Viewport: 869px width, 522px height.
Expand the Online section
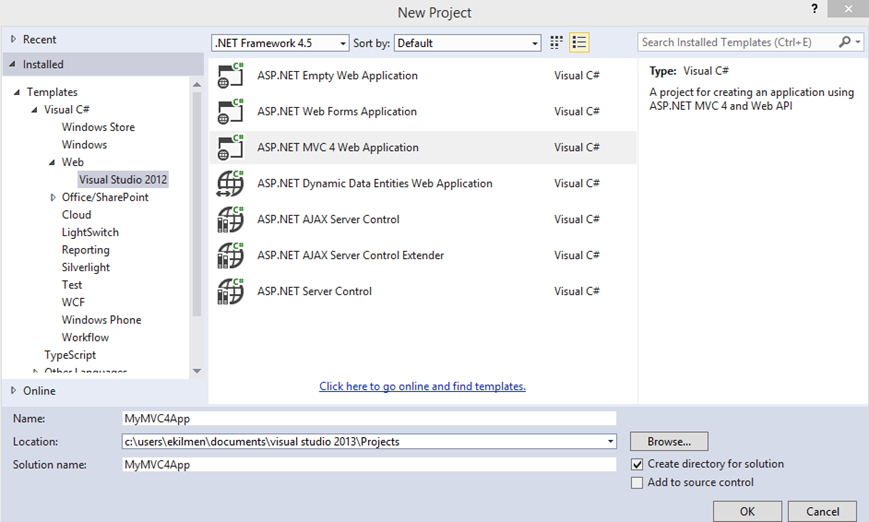(13, 391)
